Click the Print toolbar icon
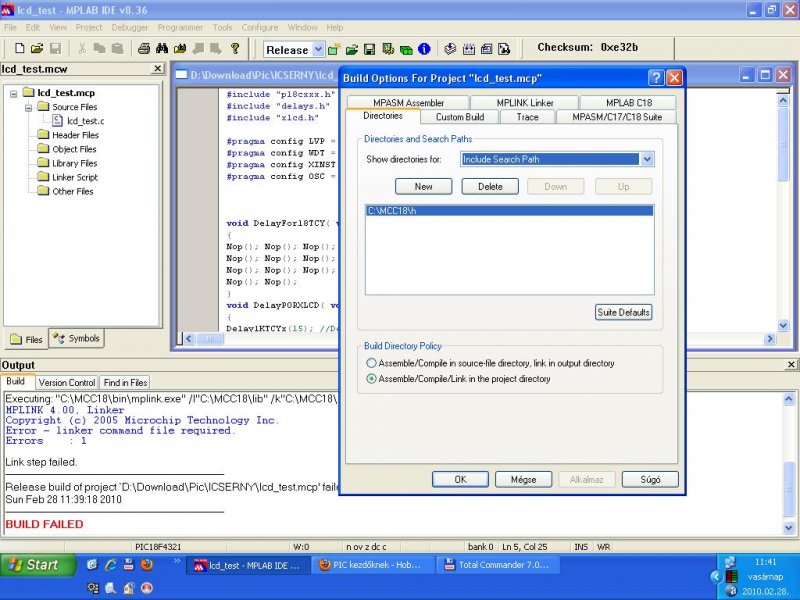800x600 pixels. [144, 48]
